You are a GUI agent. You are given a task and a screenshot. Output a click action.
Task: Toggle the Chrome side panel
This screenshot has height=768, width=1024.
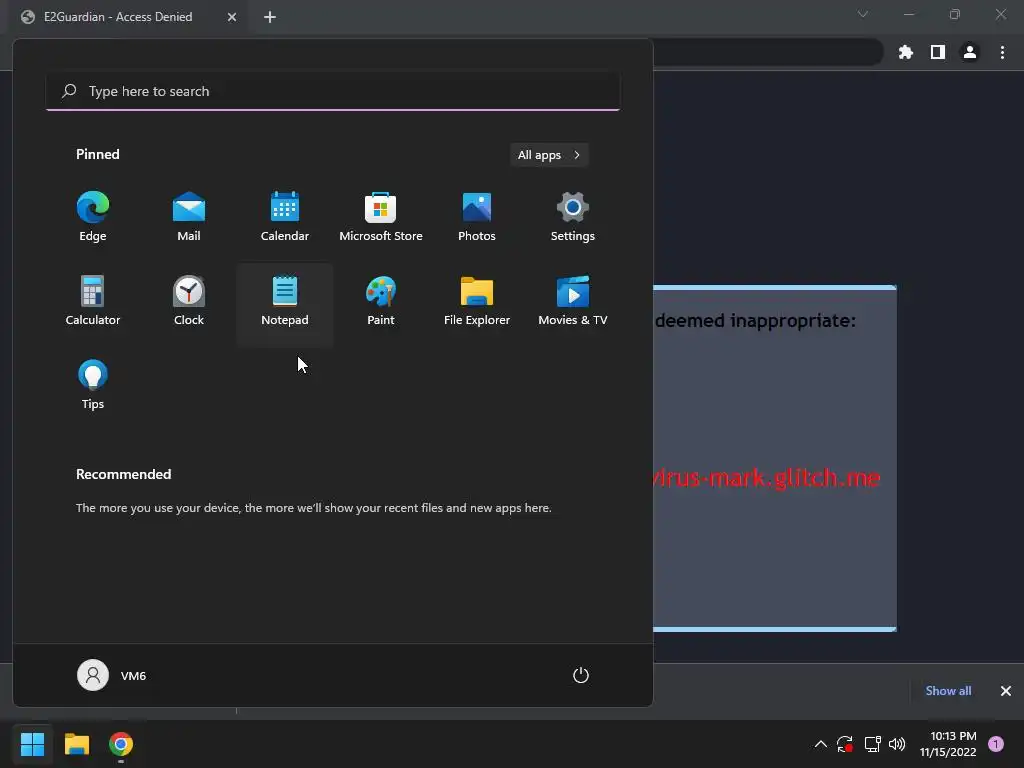point(938,52)
